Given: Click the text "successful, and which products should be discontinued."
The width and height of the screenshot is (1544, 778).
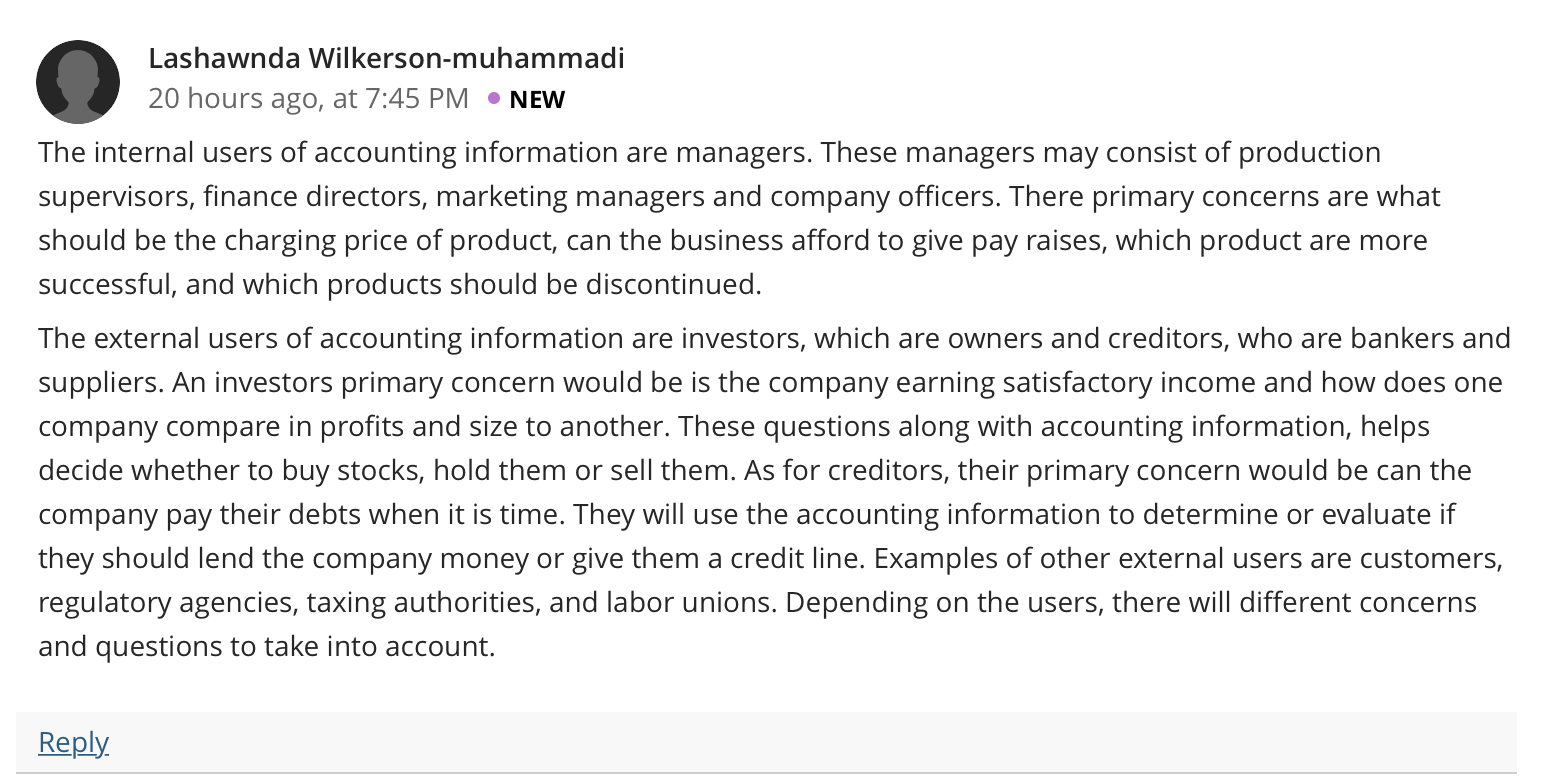Looking at the screenshot, I should pos(400,284).
